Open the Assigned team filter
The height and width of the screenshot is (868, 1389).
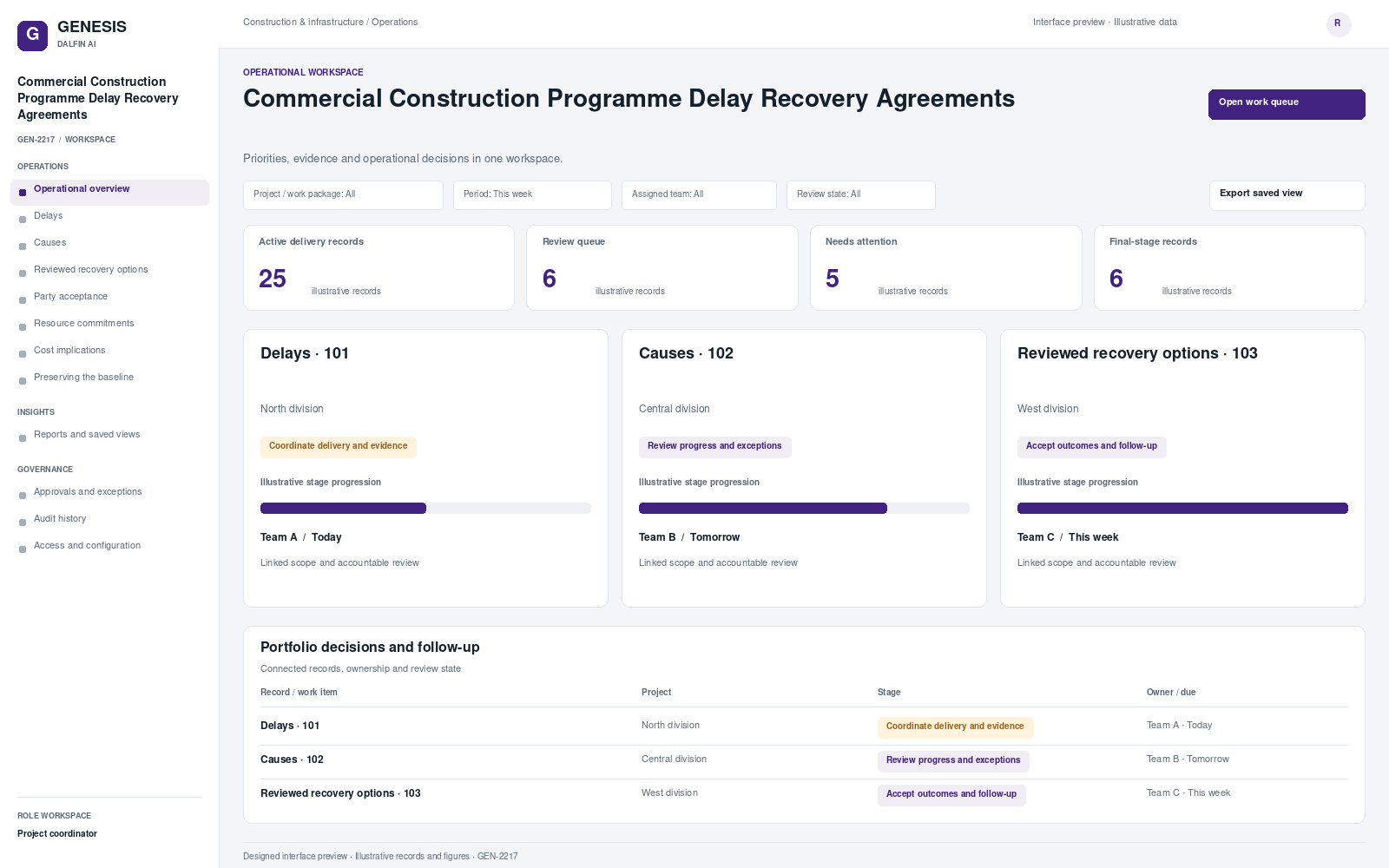(x=699, y=195)
